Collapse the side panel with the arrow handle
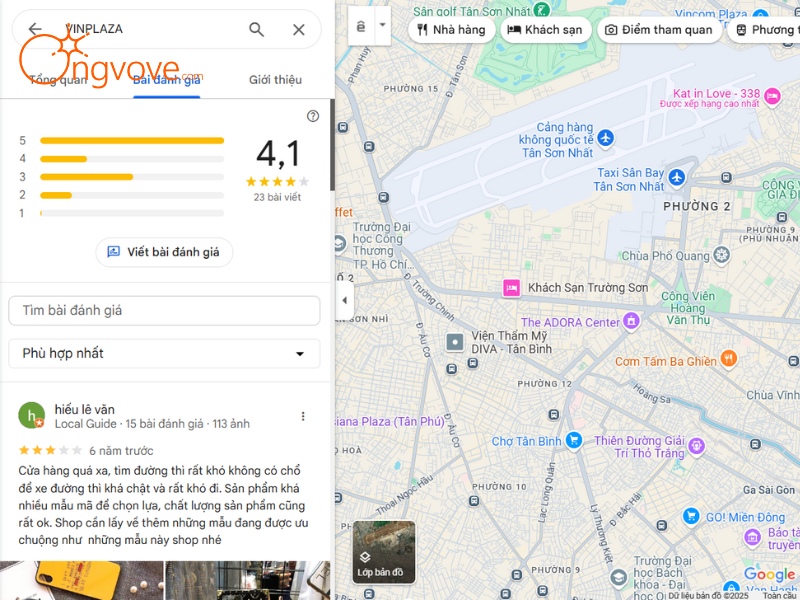Screen dimensions: 800x600 344,300
